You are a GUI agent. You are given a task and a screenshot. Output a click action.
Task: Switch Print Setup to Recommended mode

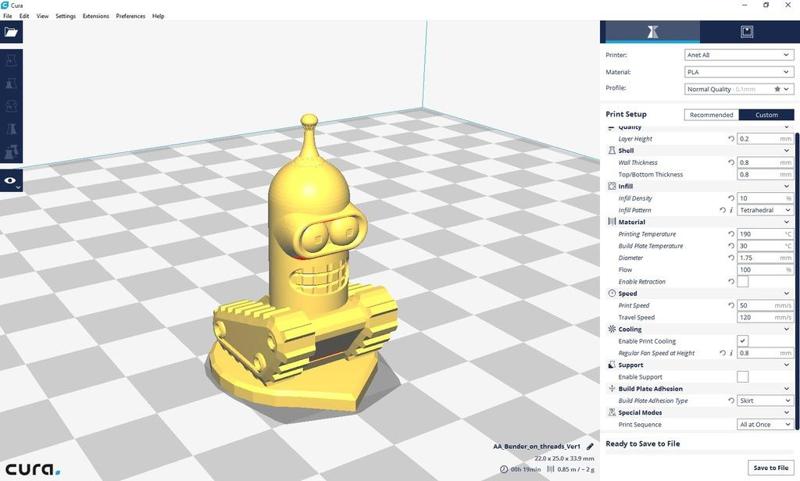click(x=711, y=115)
